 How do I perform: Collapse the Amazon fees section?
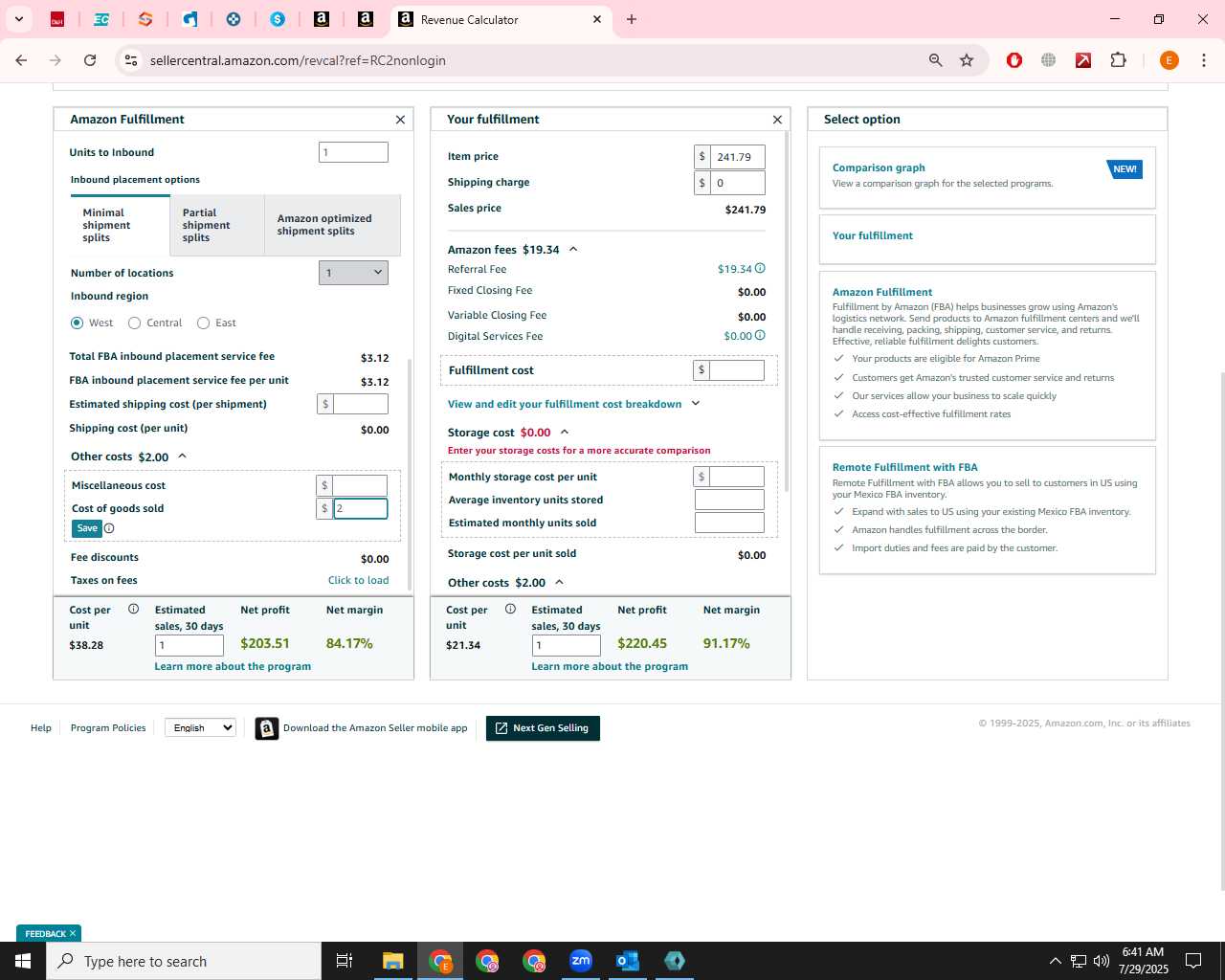573,249
